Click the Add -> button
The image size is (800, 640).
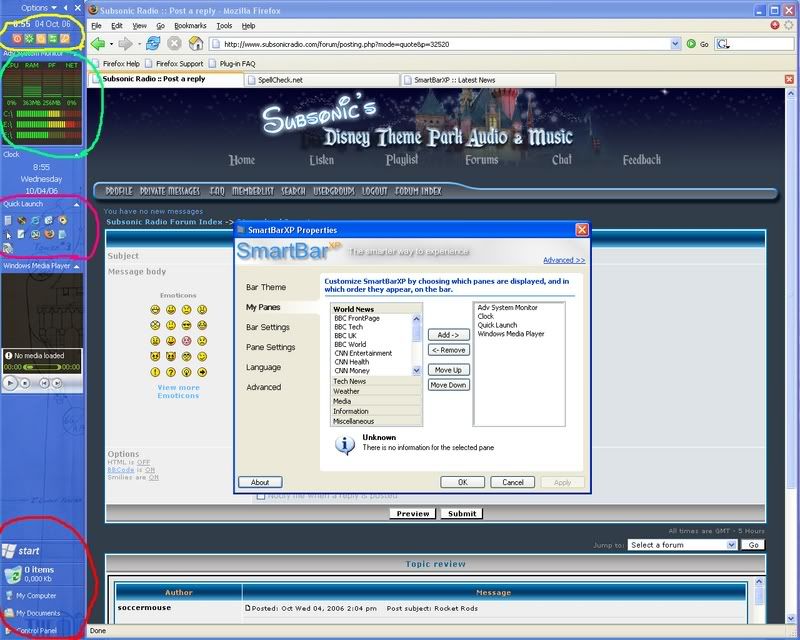tap(448, 335)
